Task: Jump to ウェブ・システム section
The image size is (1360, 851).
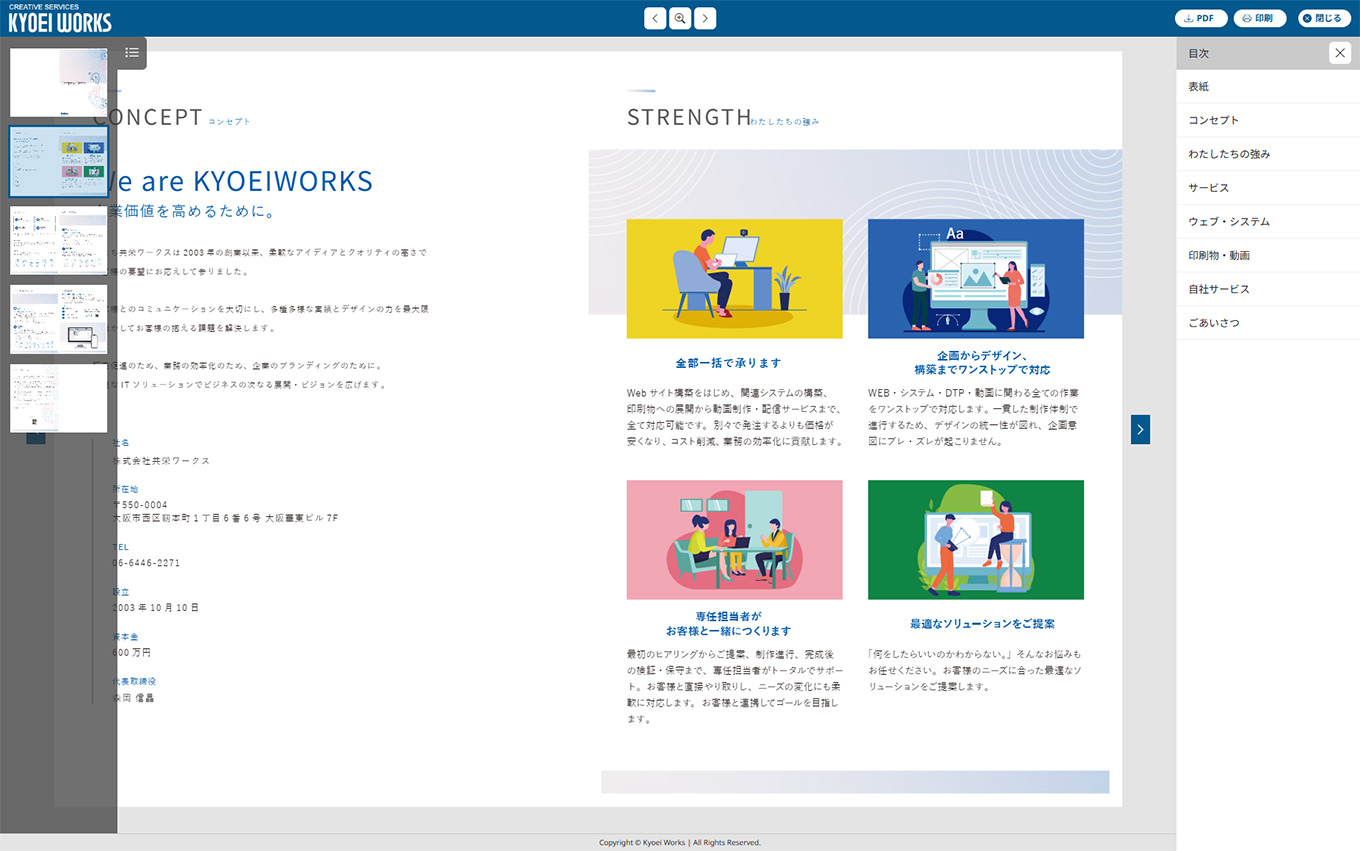Action: (1268, 221)
